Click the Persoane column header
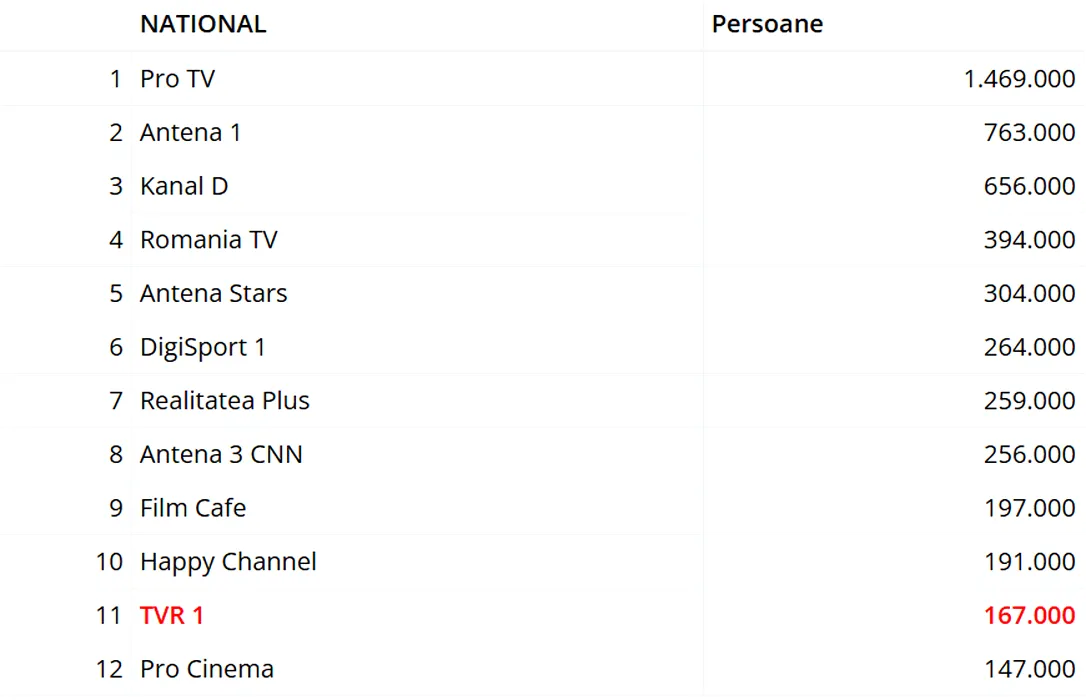This screenshot has height=700, width=1086. [767, 24]
